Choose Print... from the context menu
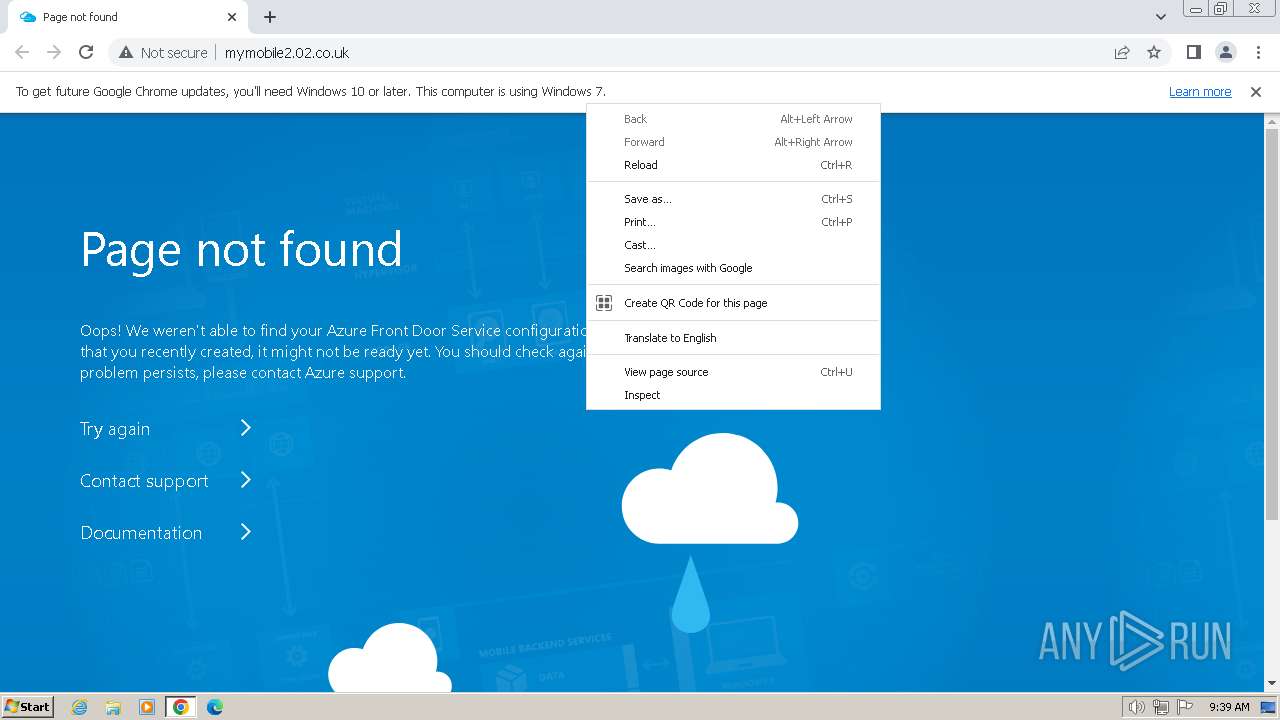1280x720 pixels. (733, 222)
